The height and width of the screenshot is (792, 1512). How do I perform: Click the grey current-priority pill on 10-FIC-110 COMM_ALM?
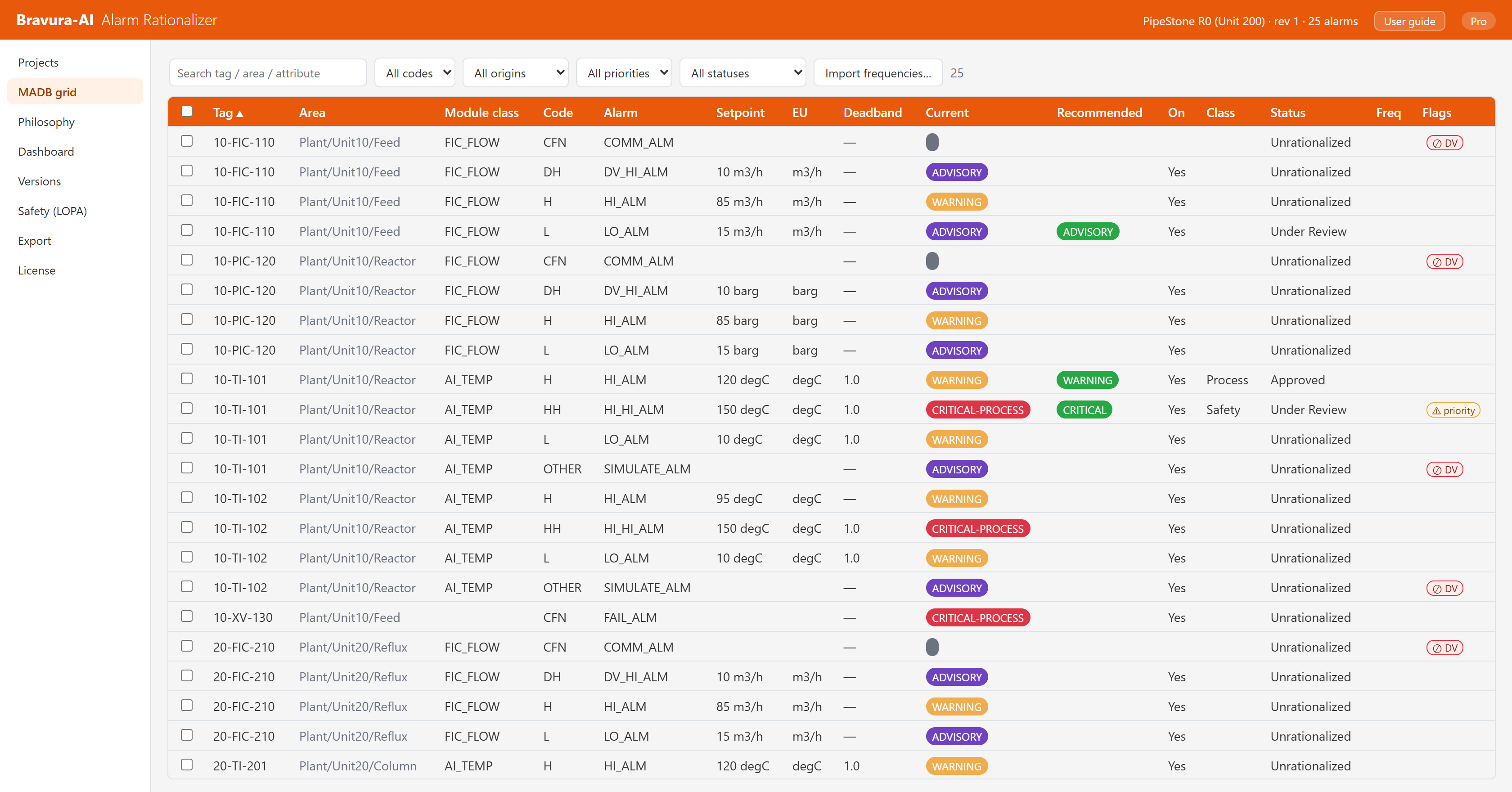[x=932, y=142]
